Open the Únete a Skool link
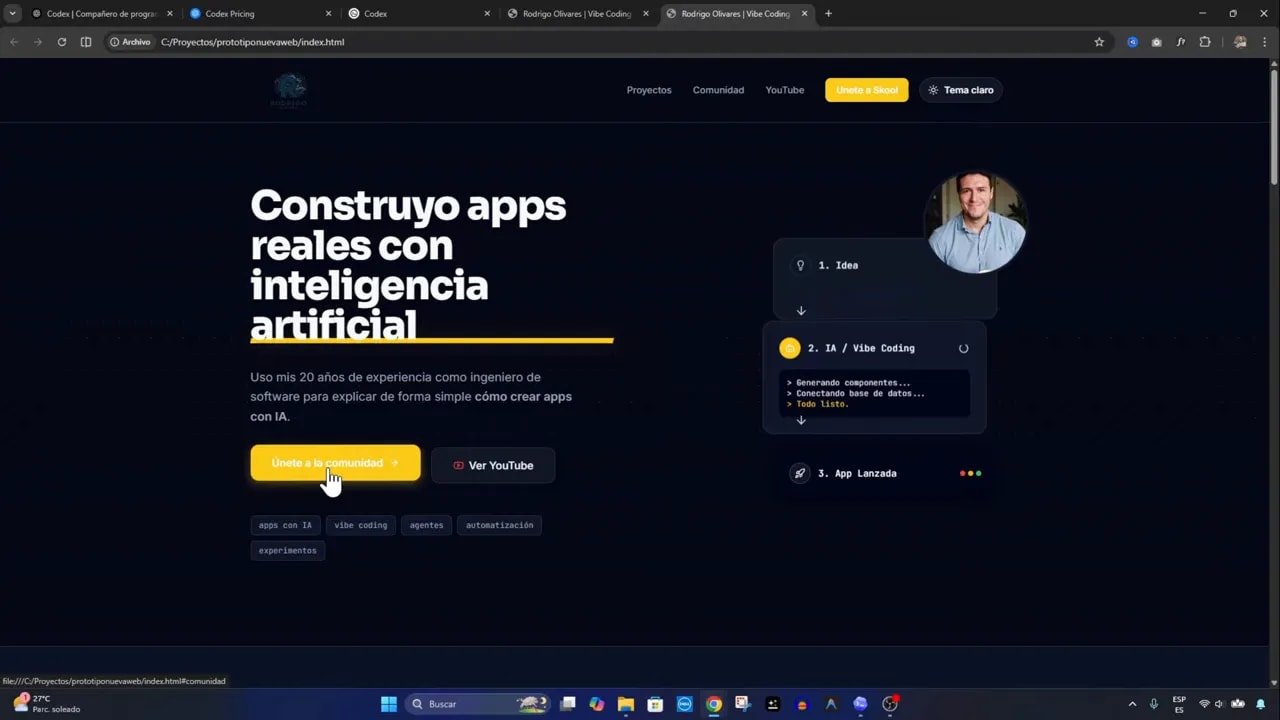Screen dimensions: 1280x720 pos(866,90)
